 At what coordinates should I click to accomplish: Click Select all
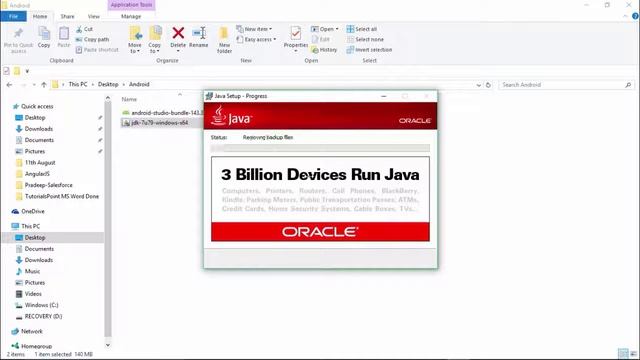362,29
